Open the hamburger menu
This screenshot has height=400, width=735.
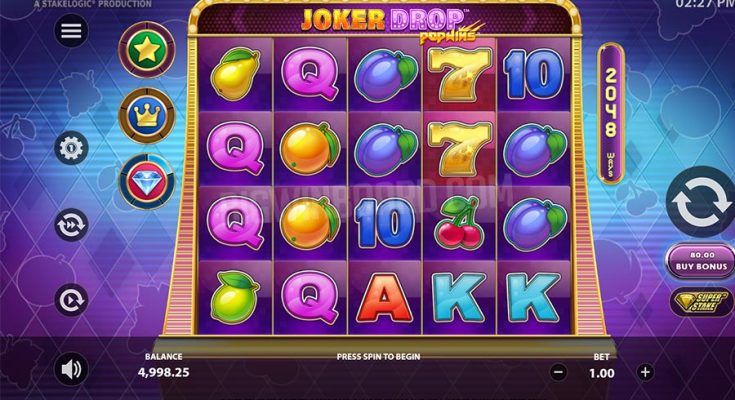tap(71, 31)
